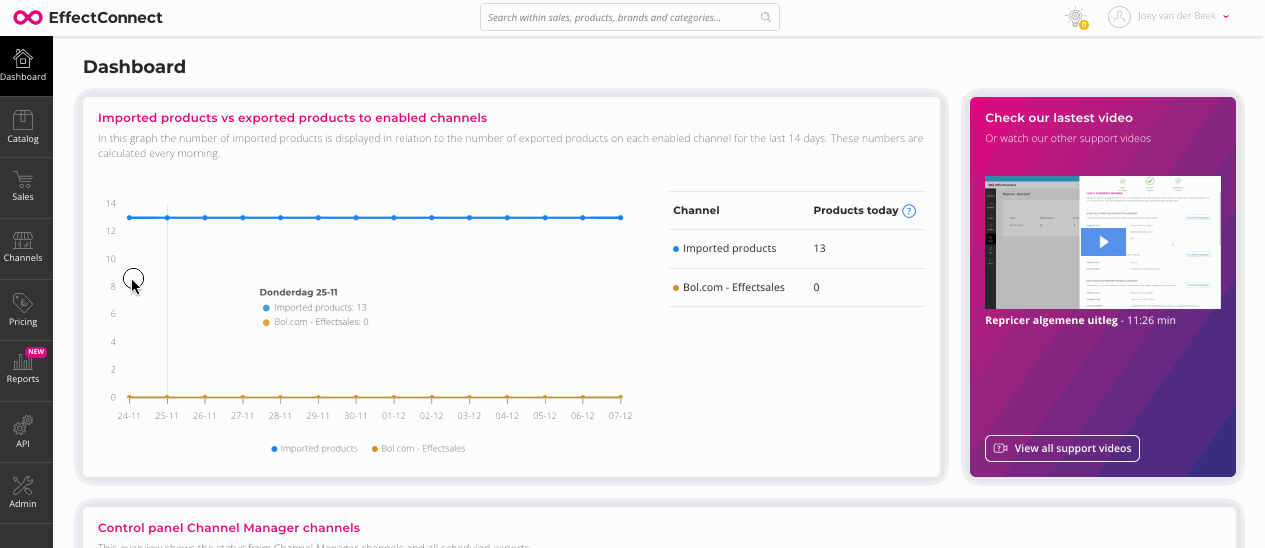Click the EffectConnect infinity logo
This screenshot has width=1265, height=548.
27,17
